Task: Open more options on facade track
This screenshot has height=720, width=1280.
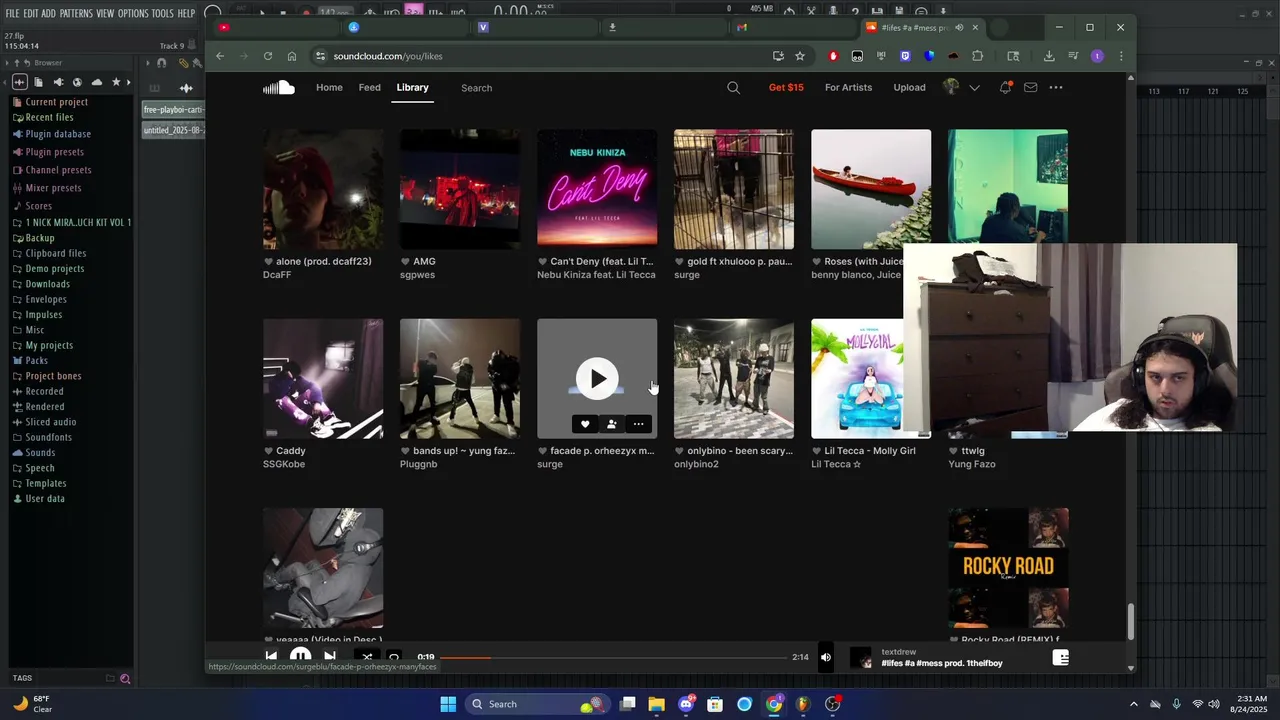Action: (638, 424)
